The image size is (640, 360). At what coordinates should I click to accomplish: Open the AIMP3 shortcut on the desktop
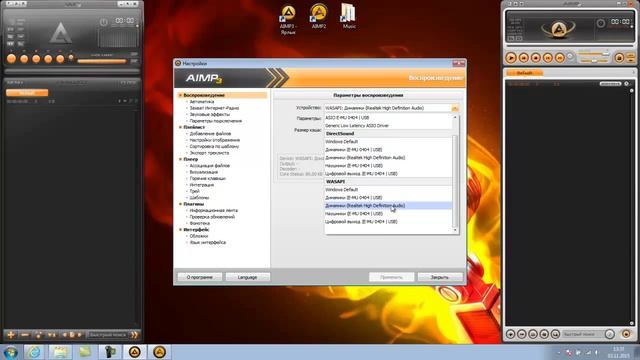click(288, 18)
